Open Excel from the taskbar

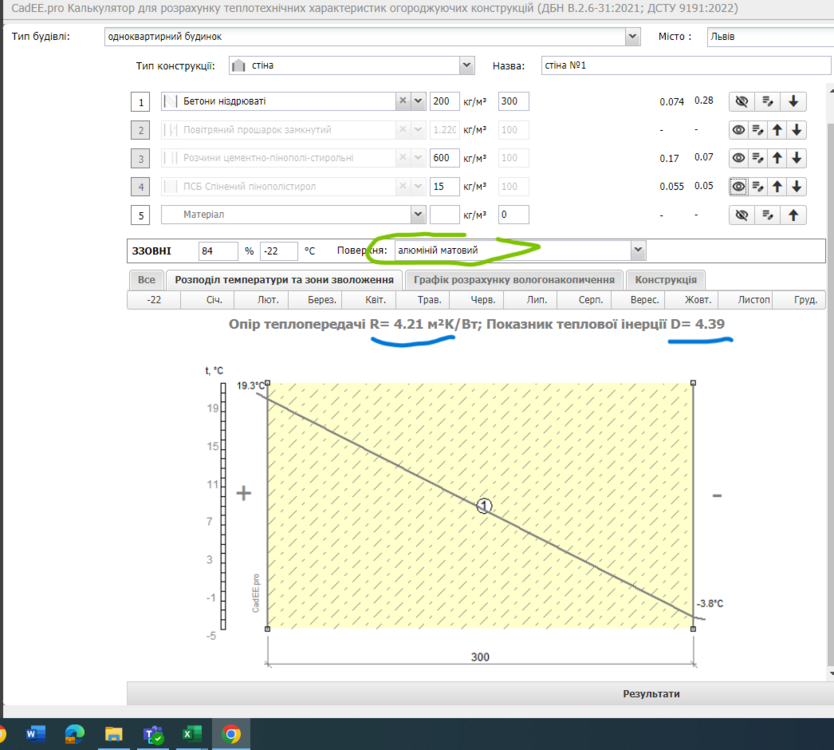point(191,735)
